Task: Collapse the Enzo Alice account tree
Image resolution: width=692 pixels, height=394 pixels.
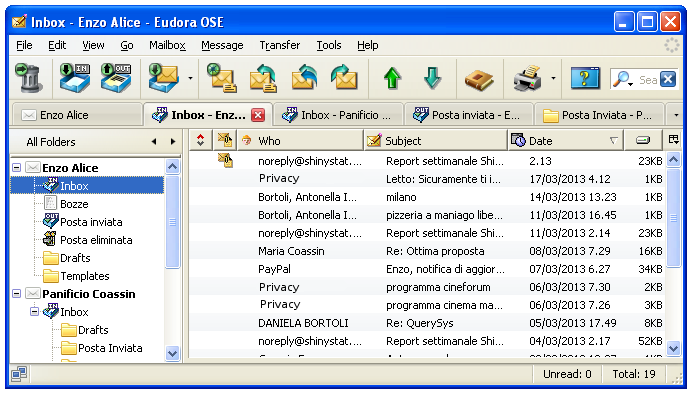Action: (x=16, y=168)
